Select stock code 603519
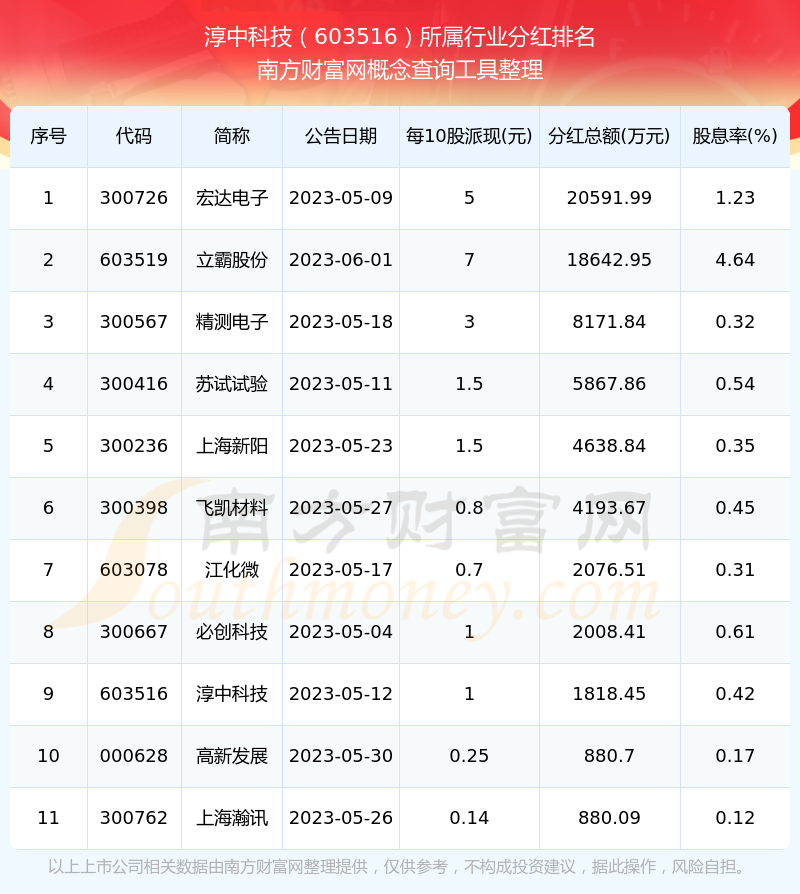Viewport: 800px width, 894px height. pyautogui.click(x=134, y=260)
